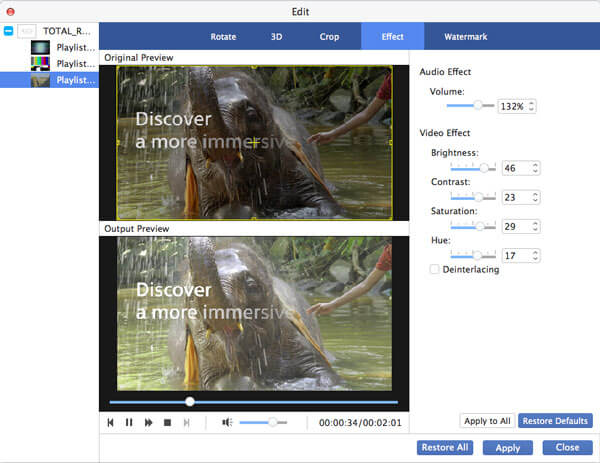Click the Original Preview label
Screen dimensions: 600x463
tap(139, 58)
